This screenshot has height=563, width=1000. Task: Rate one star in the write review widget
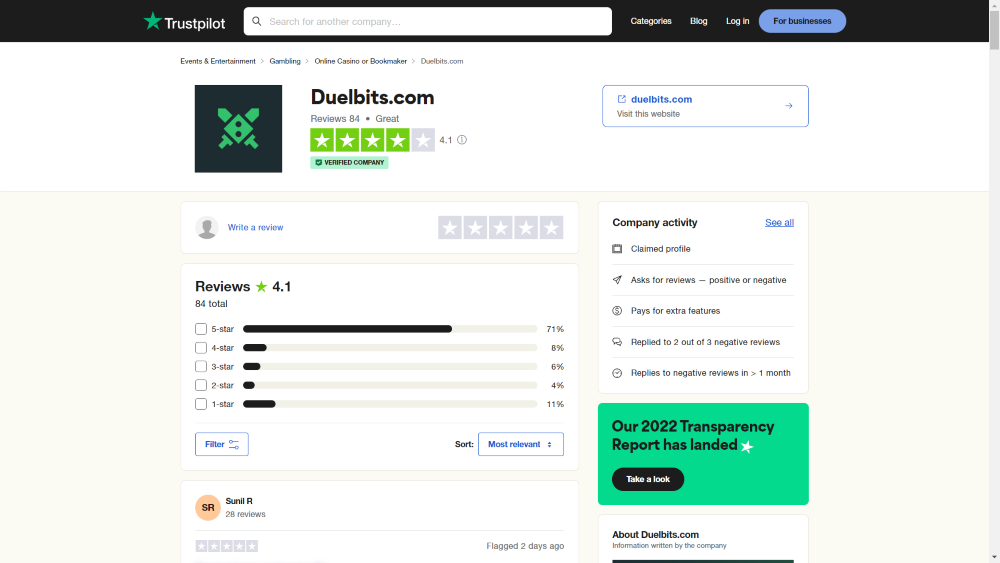pos(450,228)
